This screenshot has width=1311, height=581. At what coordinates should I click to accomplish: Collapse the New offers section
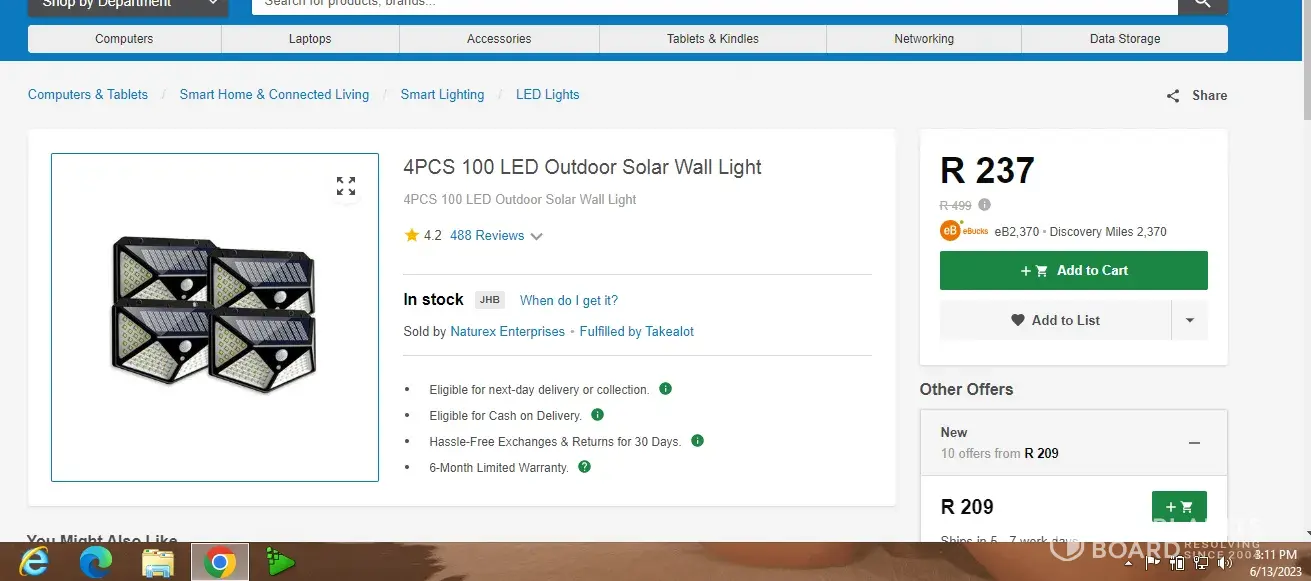[1194, 443]
